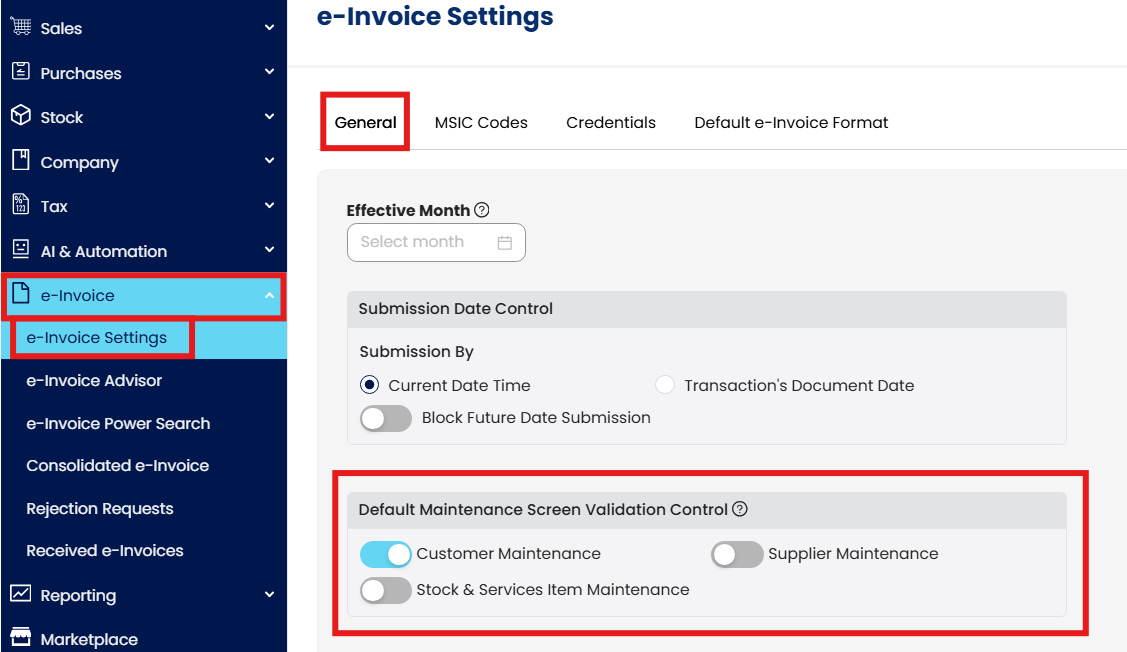
Task: Collapse the e-Invoice menu chevron
Action: [269, 296]
